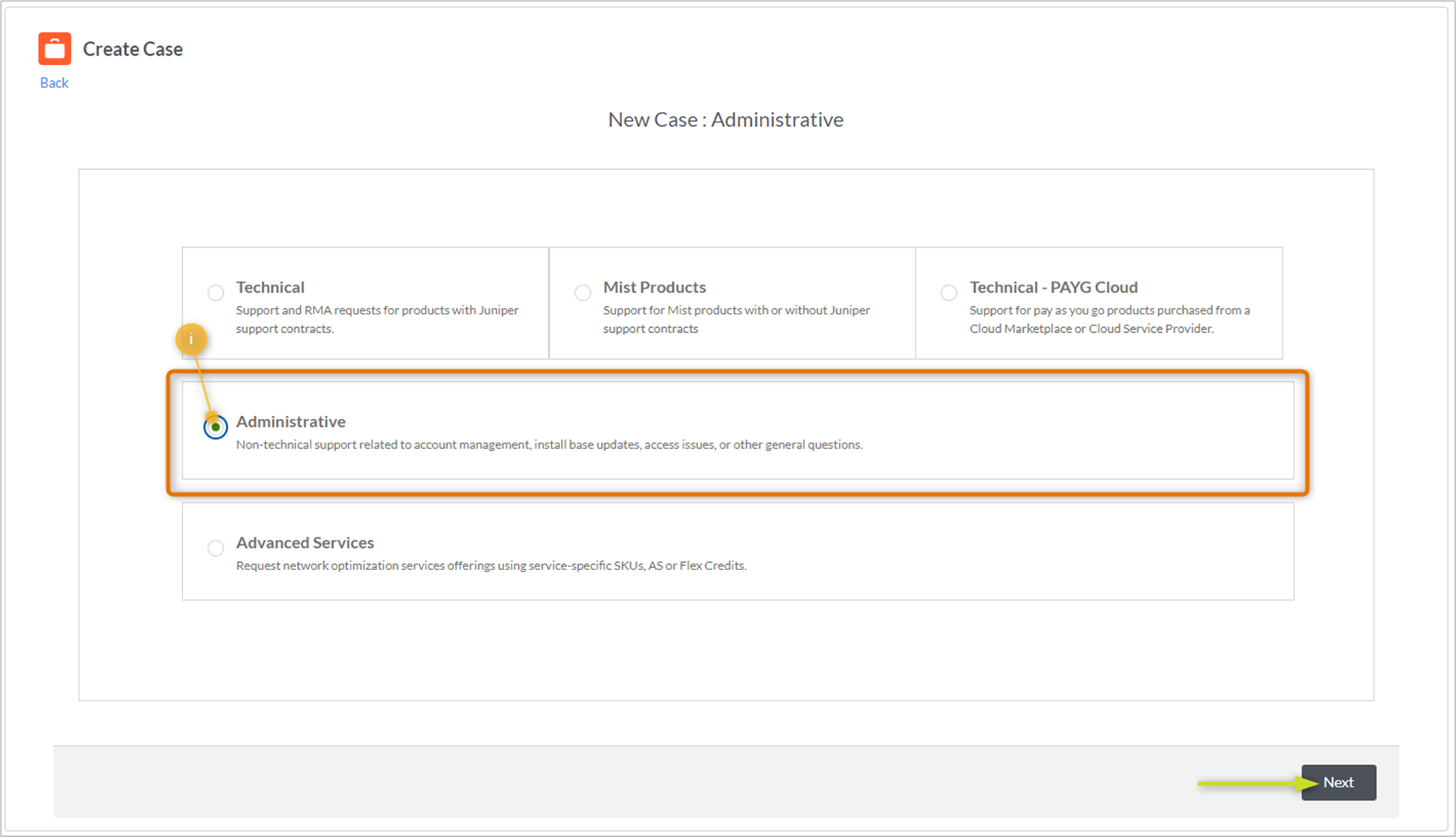Choose the Technical - PAYG Cloud option
Screen dimensions: 1456x837
(x=948, y=292)
